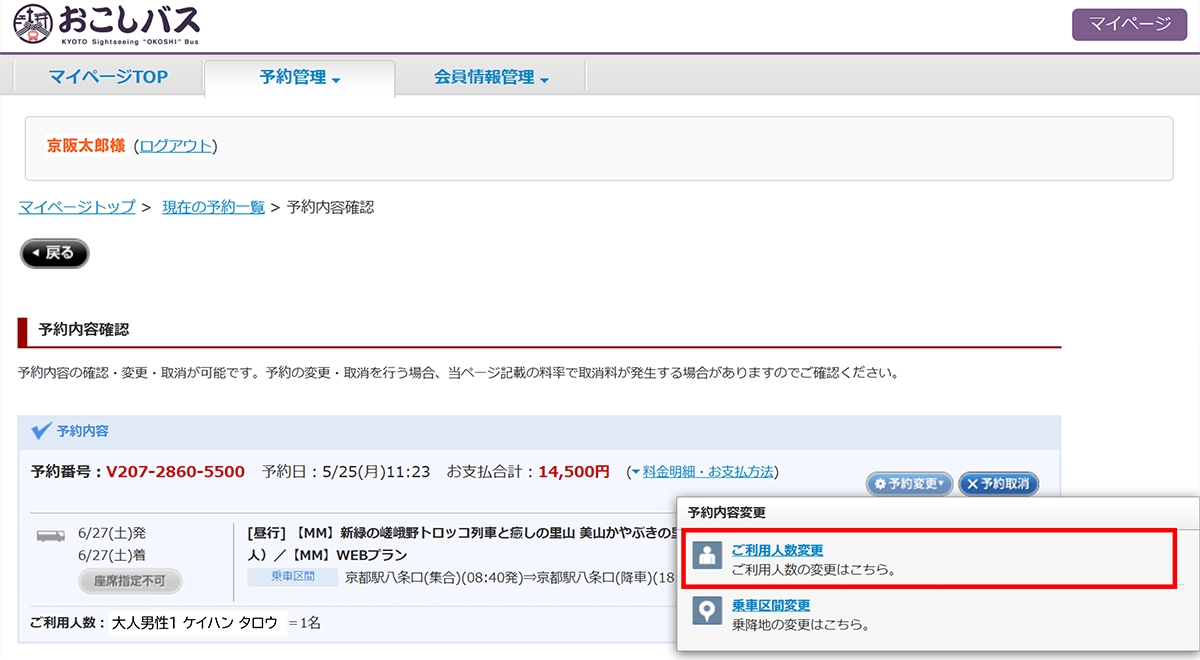The height and width of the screenshot is (660, 1200).
Task: Click the 座席指定不可 disabled button
Action: (130, 581)
